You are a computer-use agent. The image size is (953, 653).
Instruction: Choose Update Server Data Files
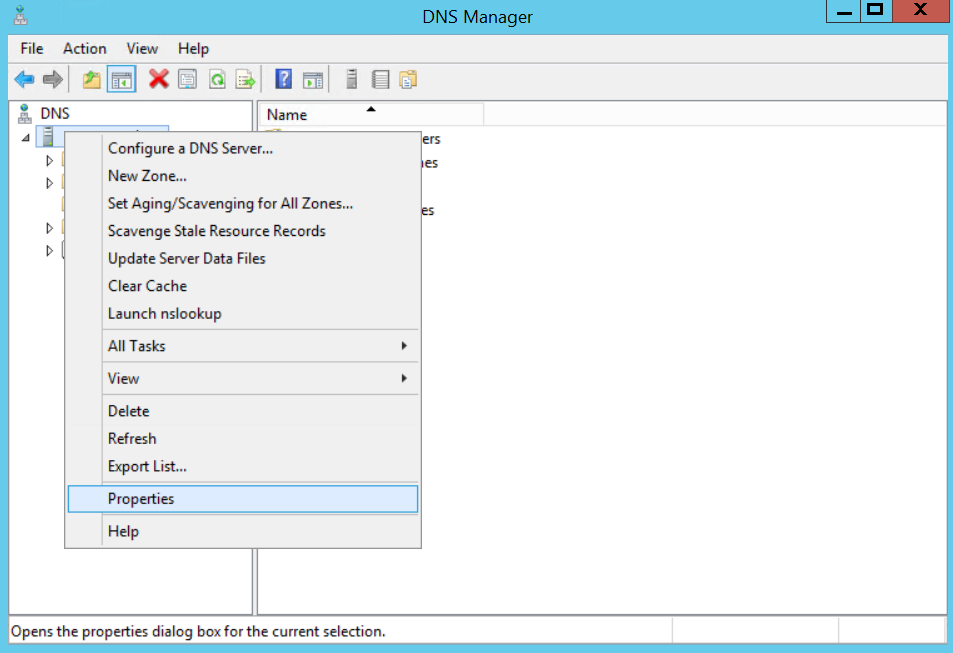click(243, 258)
